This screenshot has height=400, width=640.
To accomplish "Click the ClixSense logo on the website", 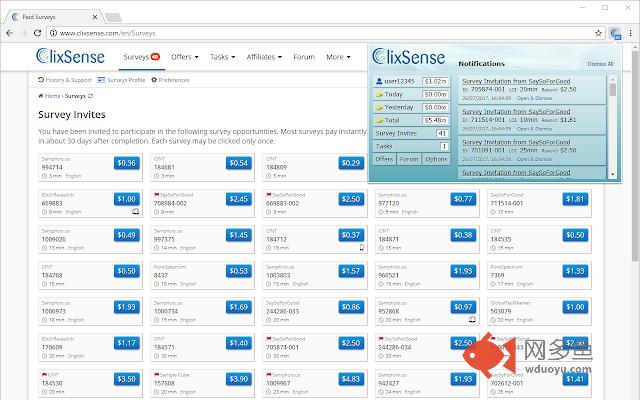I will (x=70, y=56).
